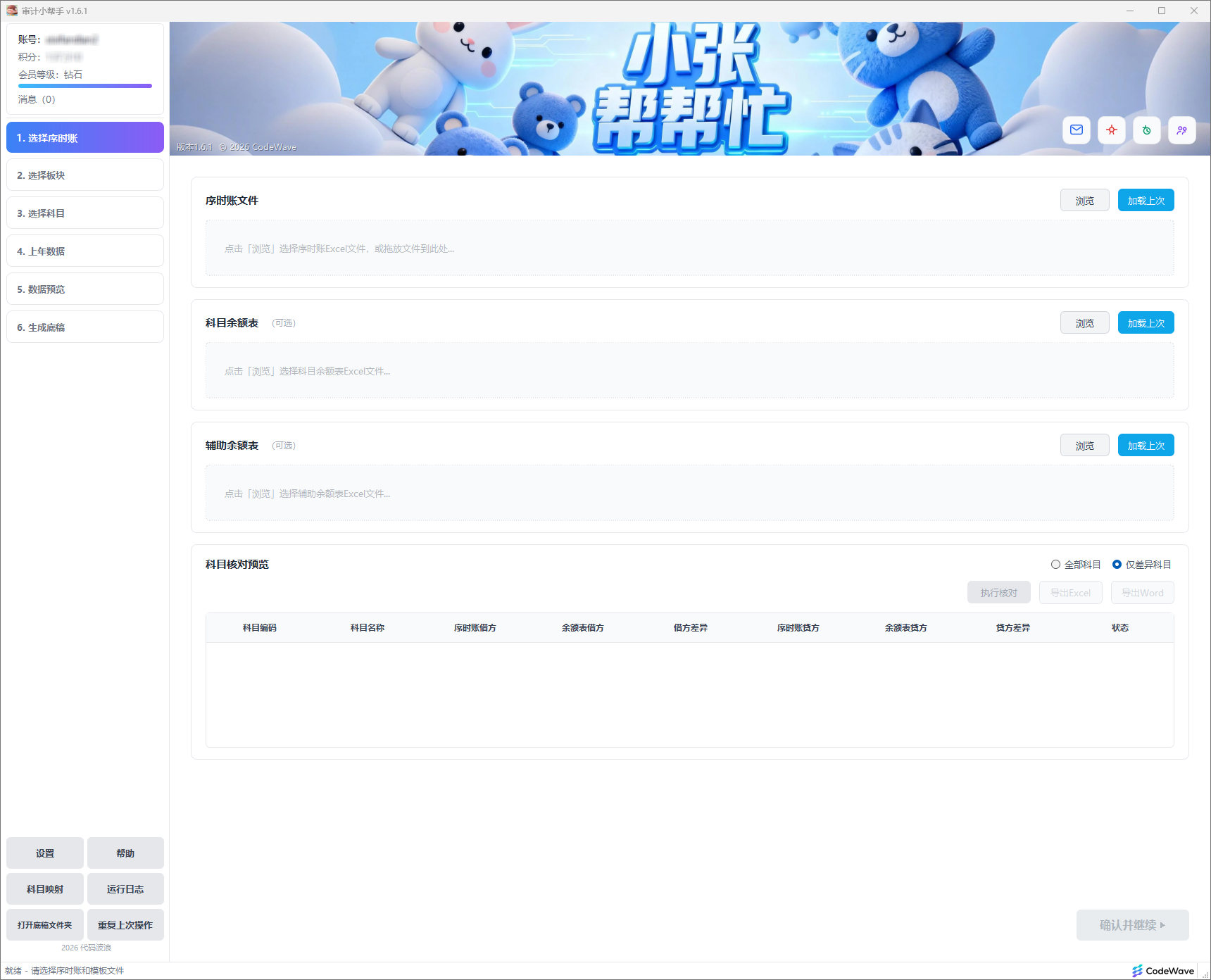Open step 5 数据预览 in sidebar

pyautogui.click(x=85, y=289)
